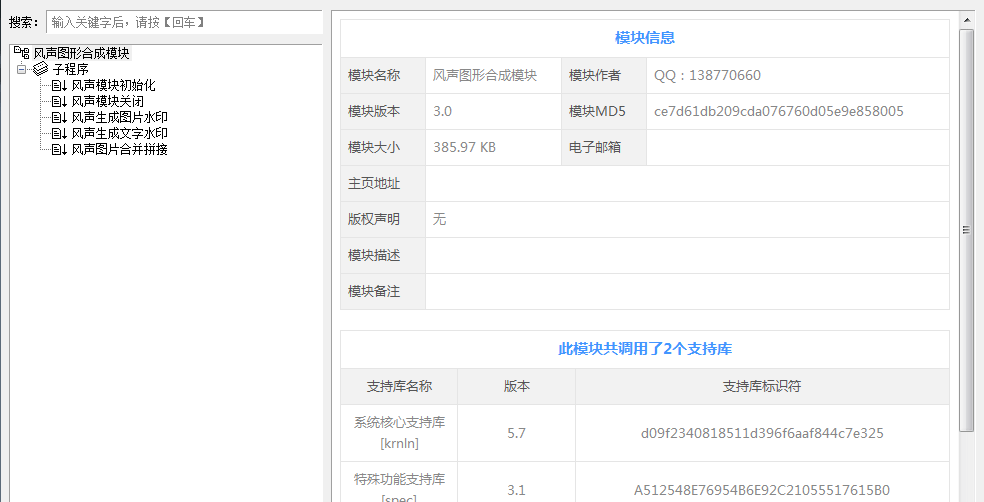The width and height of the screenshot is (984, 502).
Task: Select 风声生成文字水印 in the tree
Action: 119,134
